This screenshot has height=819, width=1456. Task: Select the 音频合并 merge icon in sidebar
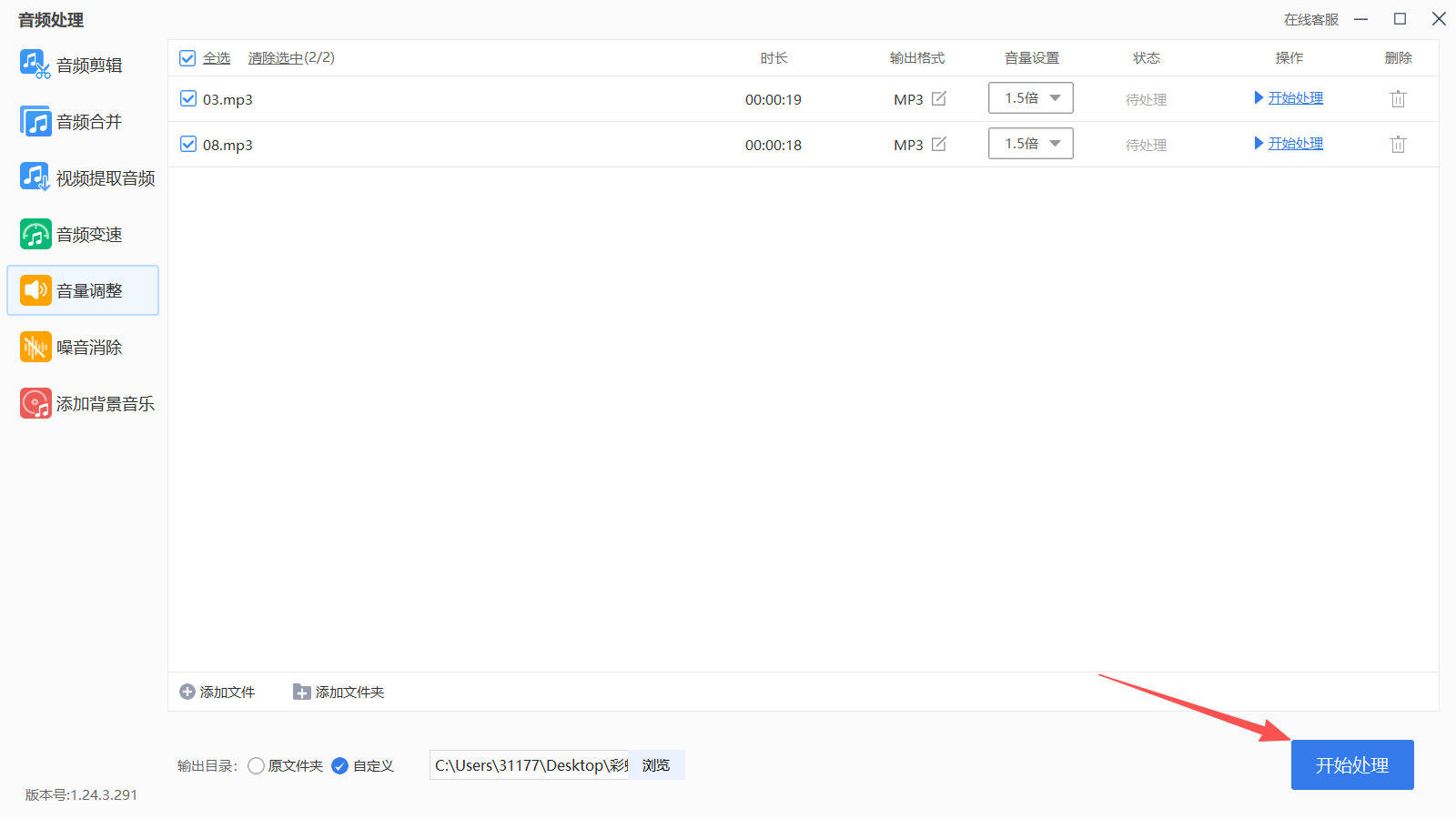(x=35, y=121)
